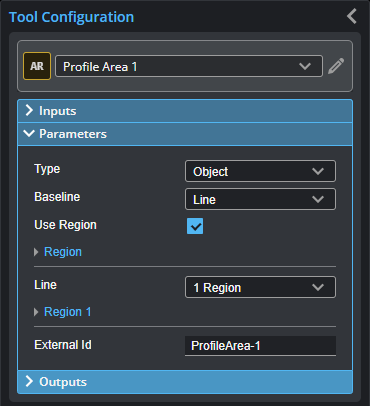The width and height of the screenshot is (370, 406).
Task: Click the chevron arrow of the Line dropdown
Action: pos(318,287)
